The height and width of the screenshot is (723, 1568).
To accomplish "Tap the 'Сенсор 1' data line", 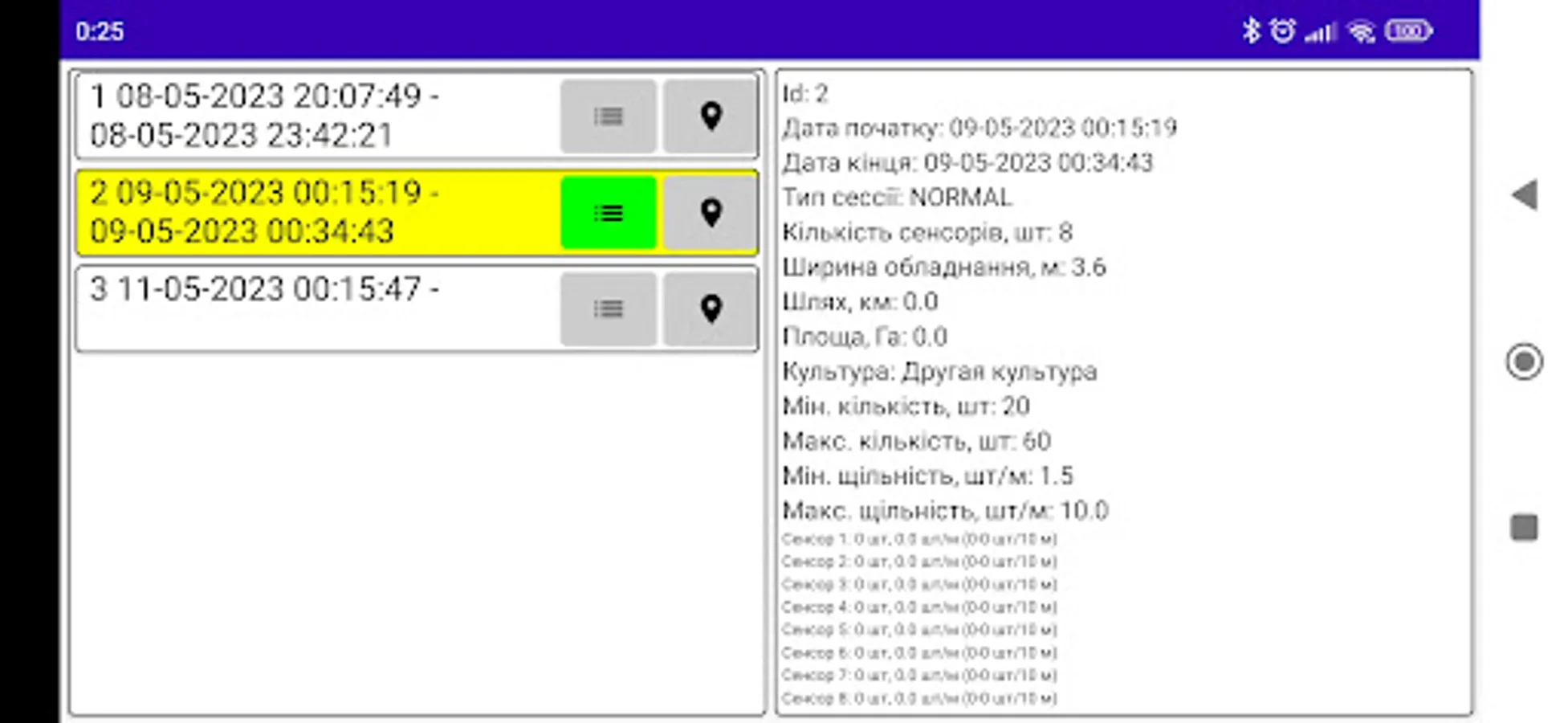I will (919, 539).
